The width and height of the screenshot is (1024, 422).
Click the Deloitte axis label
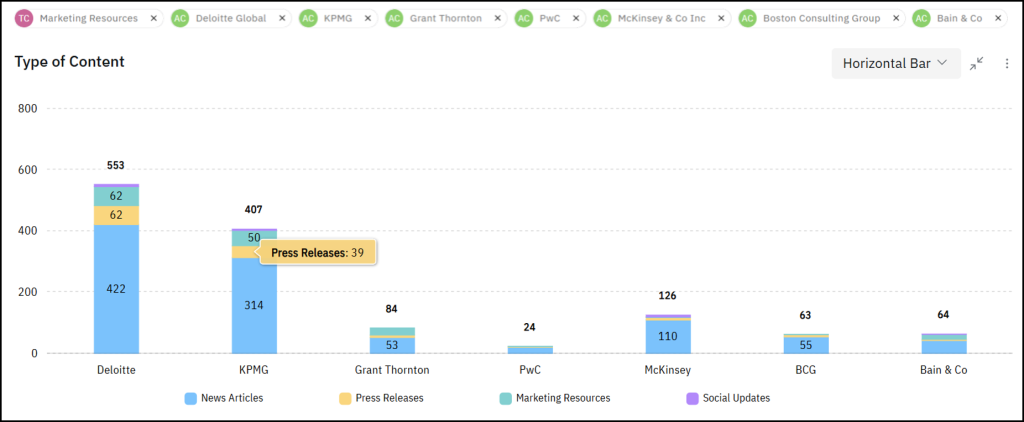point(116,370)
